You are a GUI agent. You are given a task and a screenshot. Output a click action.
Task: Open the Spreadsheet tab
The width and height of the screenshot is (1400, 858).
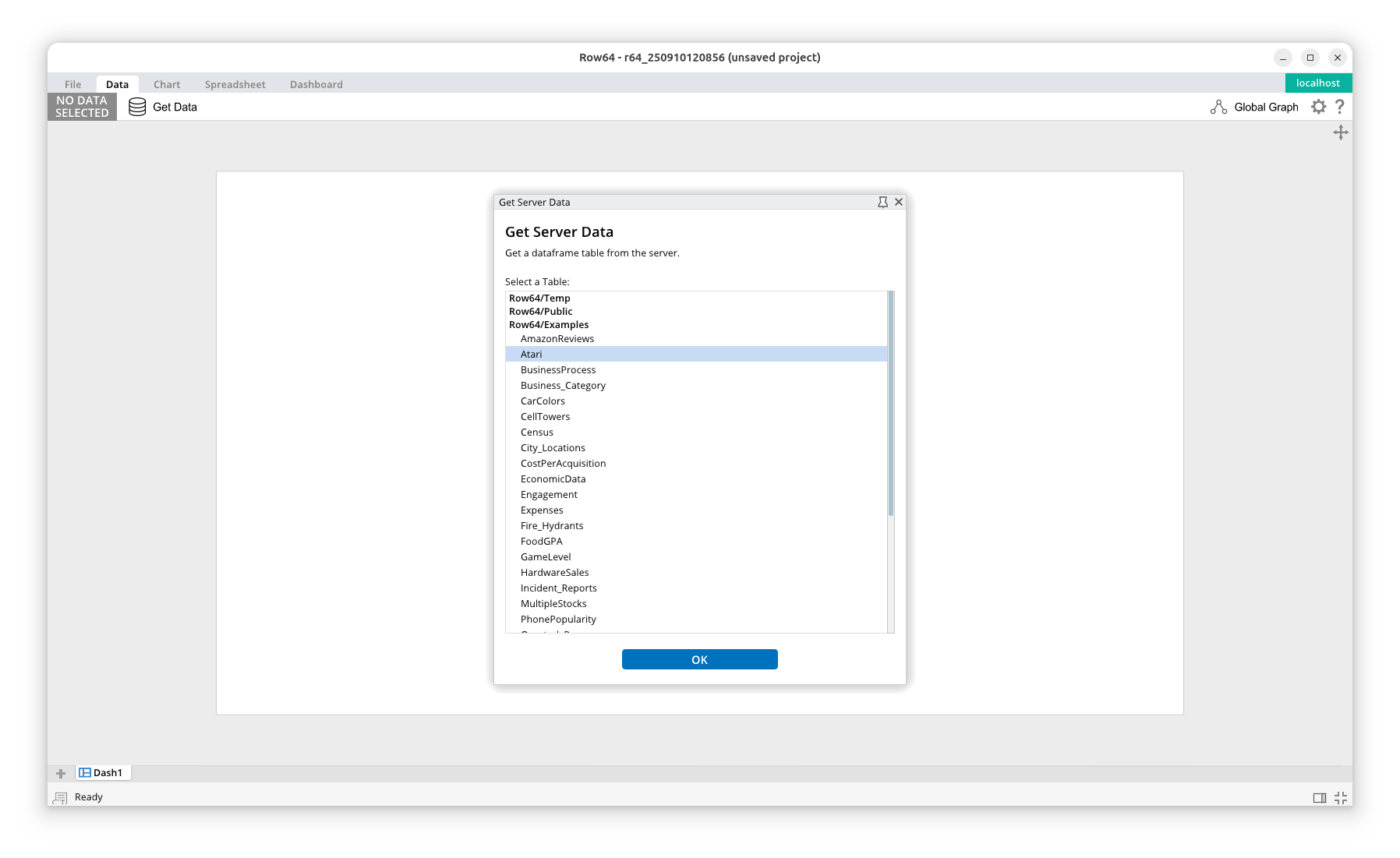coord(235,84)
